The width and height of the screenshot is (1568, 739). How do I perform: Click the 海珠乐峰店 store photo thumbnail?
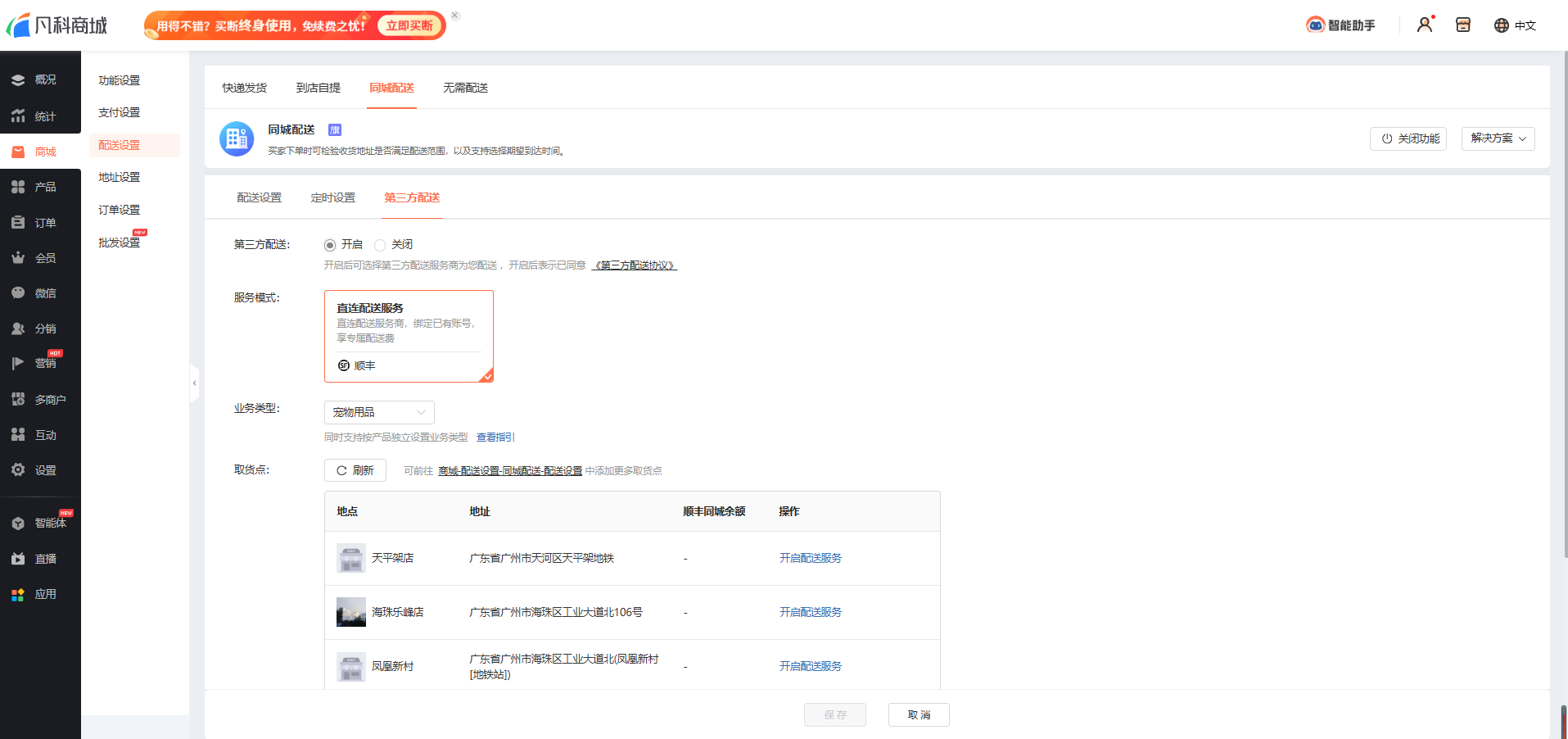point(351,612)
